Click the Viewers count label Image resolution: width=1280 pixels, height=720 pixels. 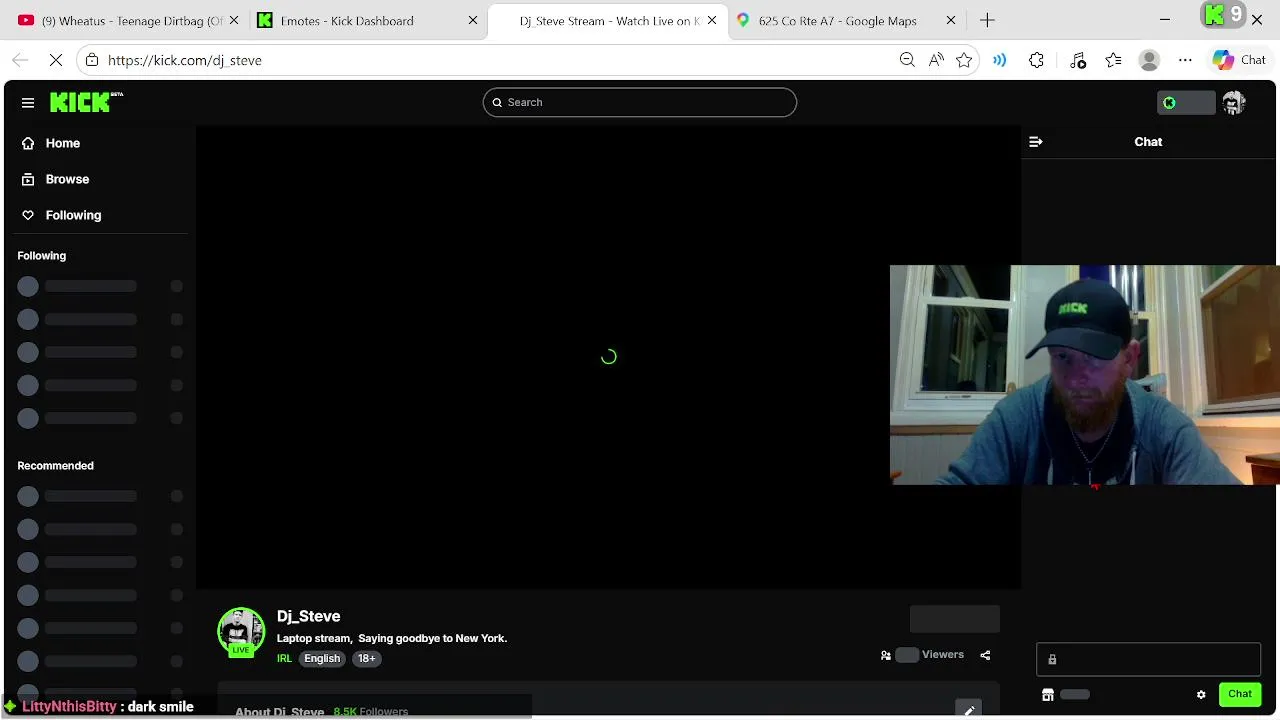[943, 655]
